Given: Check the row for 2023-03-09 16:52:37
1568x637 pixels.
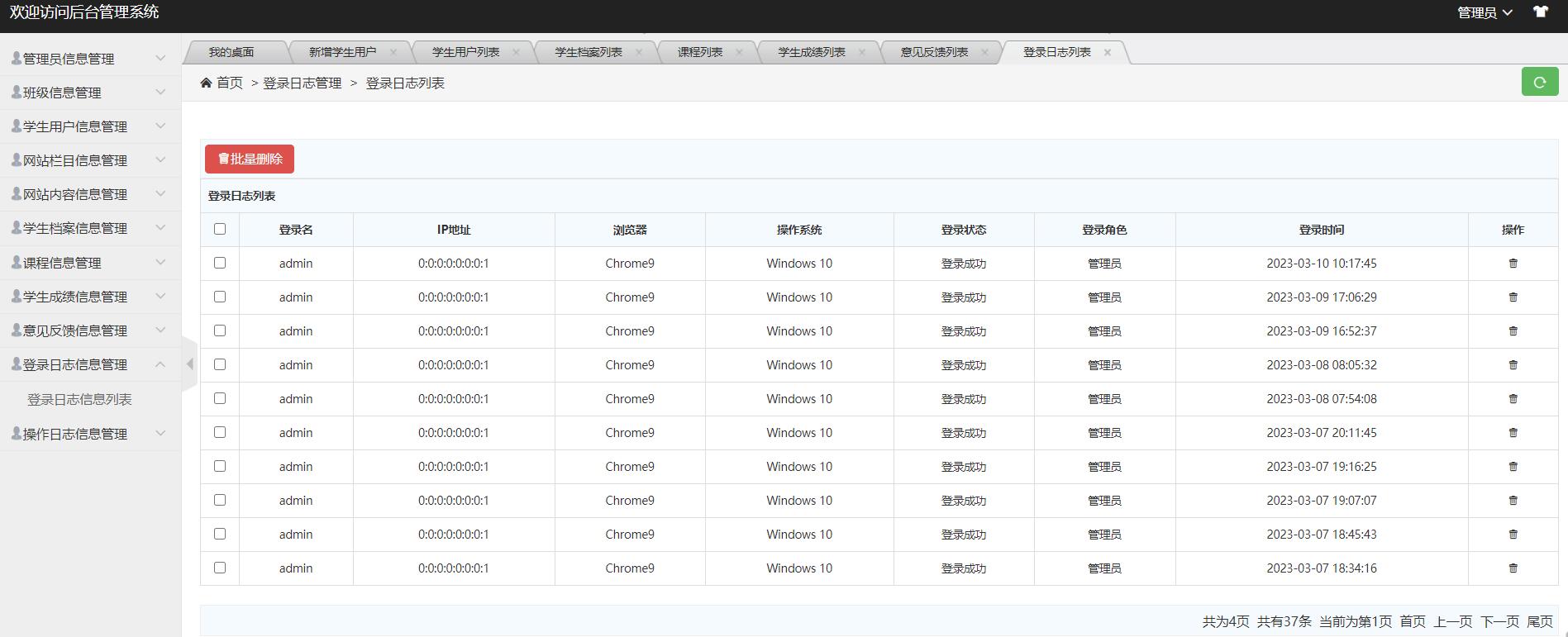Looking at the screenshot, I should (x=220, y=330).
